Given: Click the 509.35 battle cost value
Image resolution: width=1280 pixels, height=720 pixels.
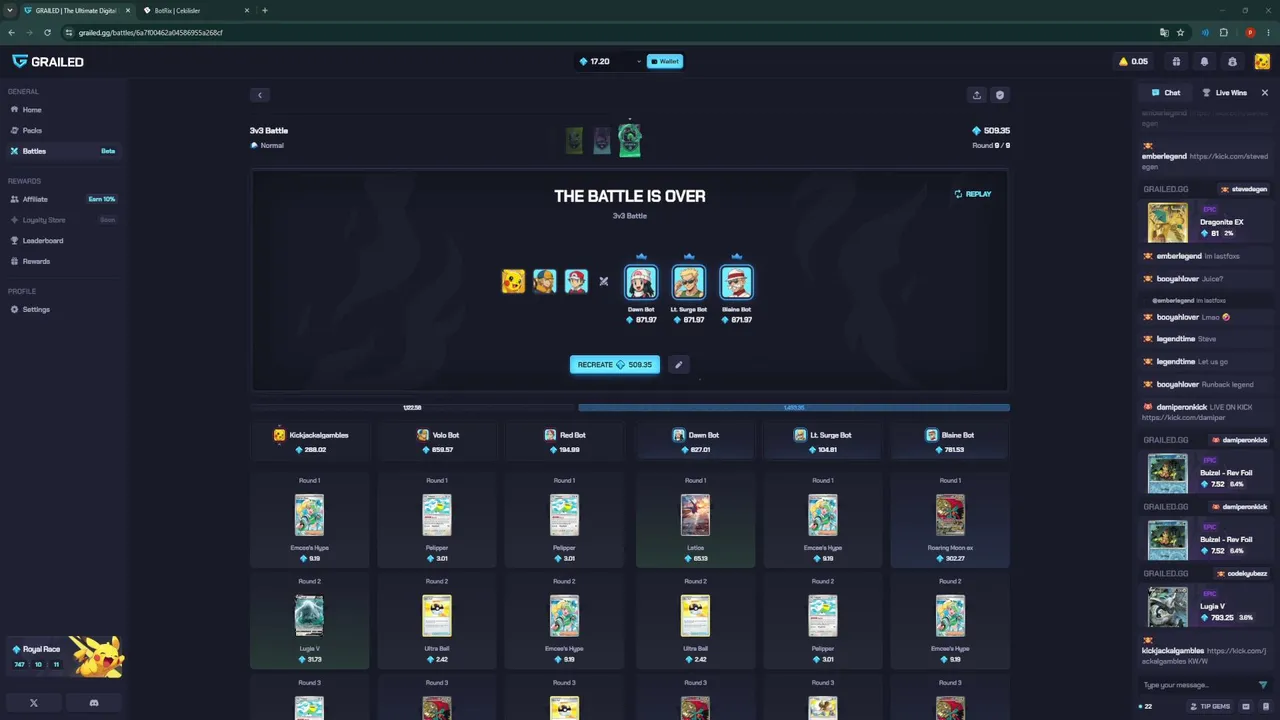Looking at the screenshot, I should (x=991, y=131).
